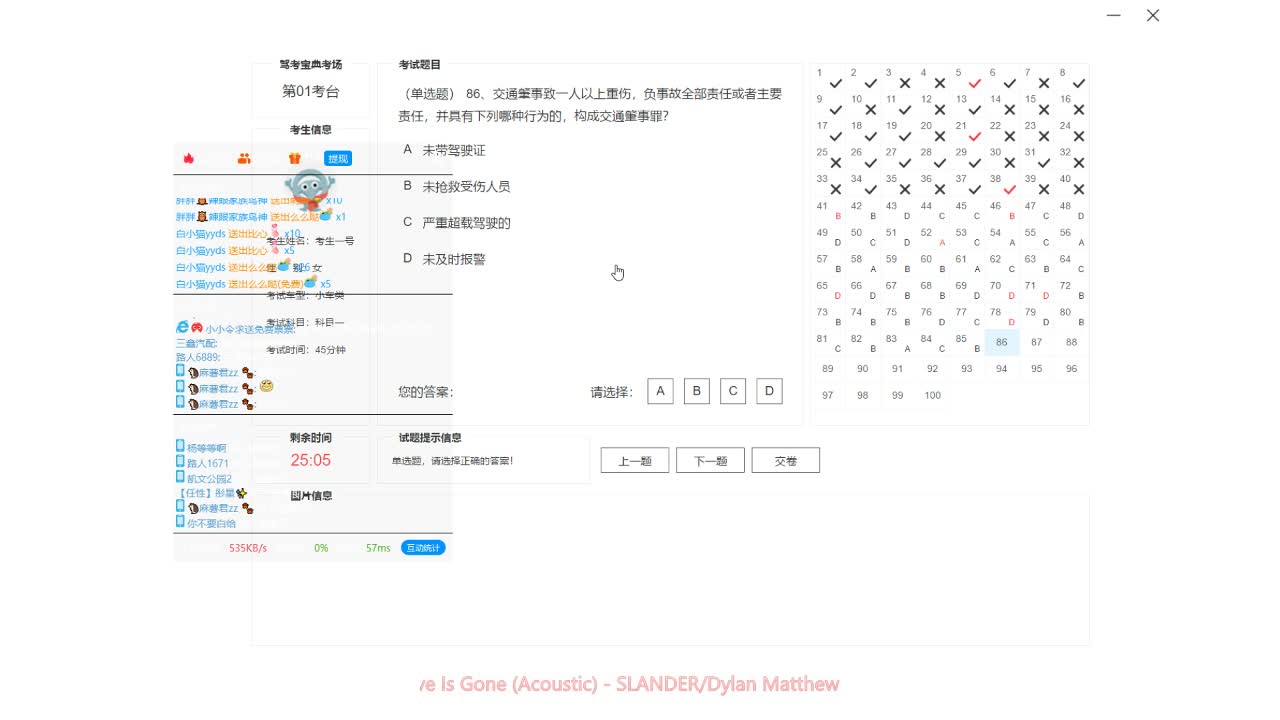1280x720 pixels.
Task: Open question 52 answered A in red
Action: (932, 237)
